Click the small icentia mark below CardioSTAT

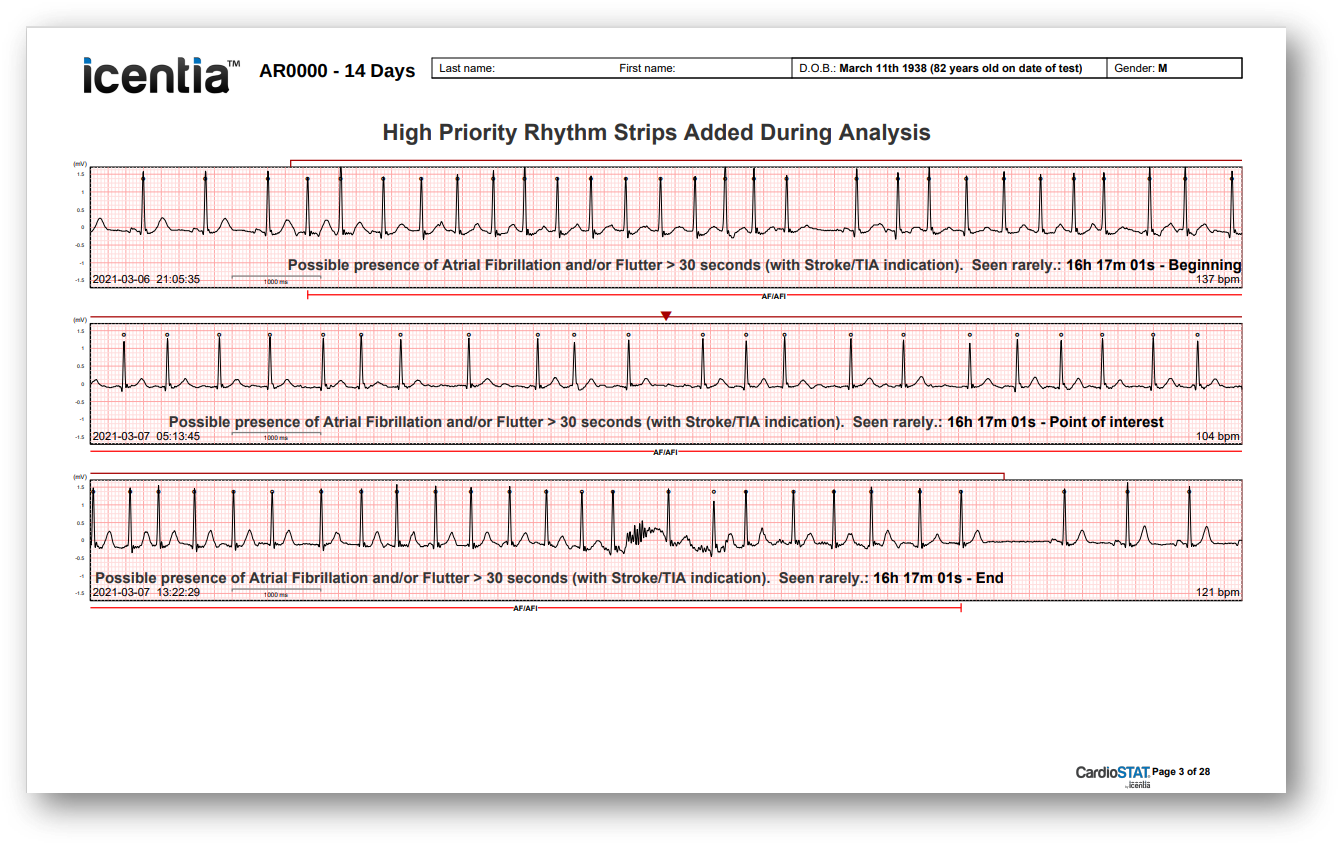(x=1138, y=784)
